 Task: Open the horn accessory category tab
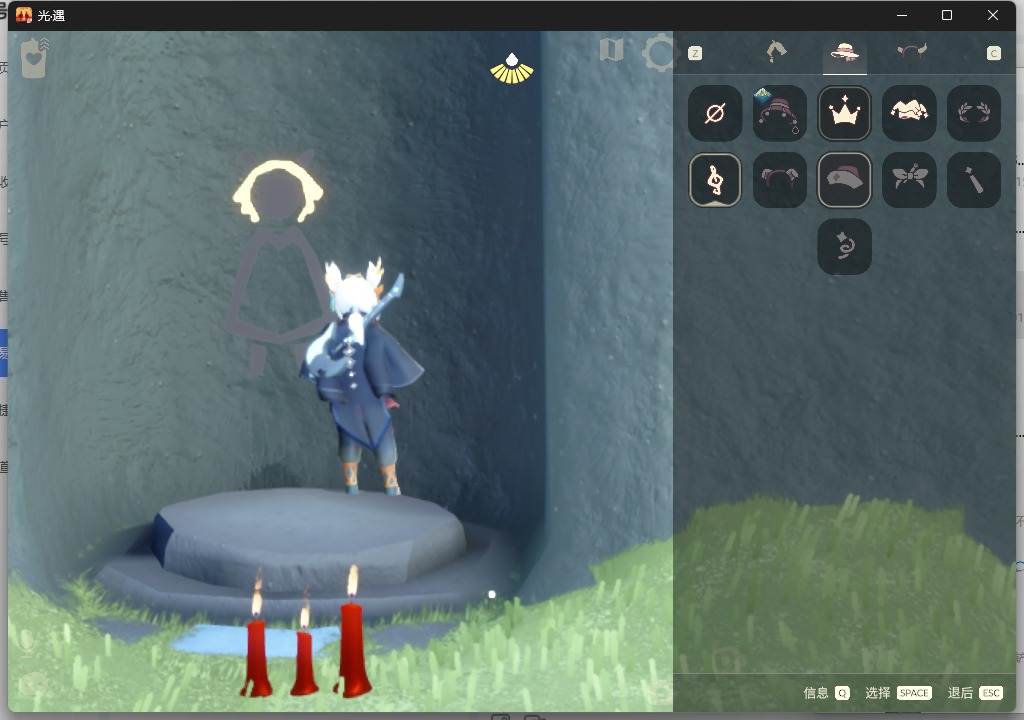(912, 50)
